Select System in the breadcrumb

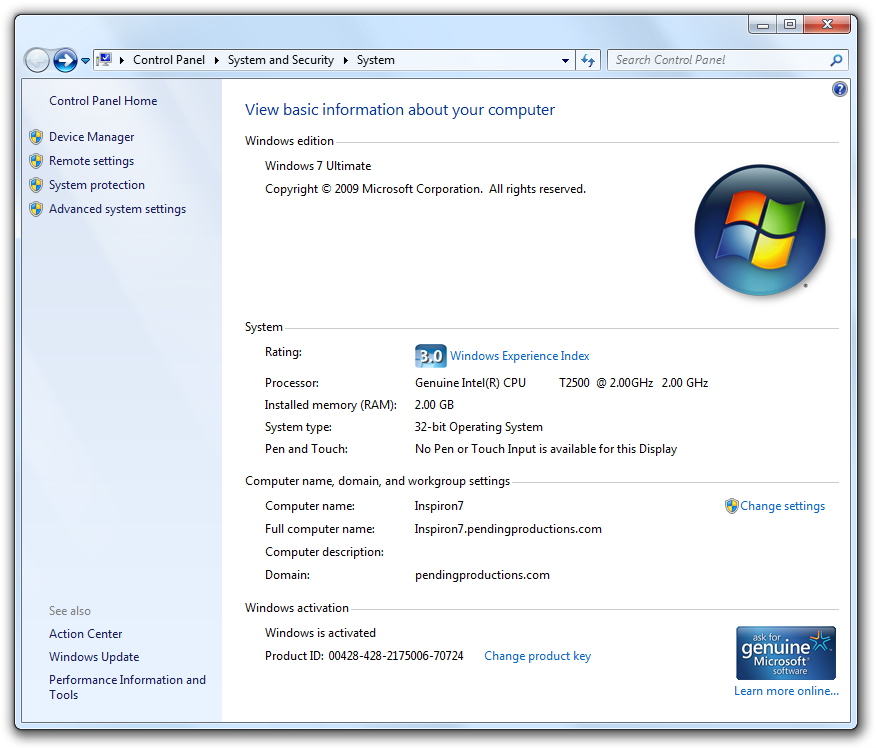pyautogui.click(x=375, y=60)
